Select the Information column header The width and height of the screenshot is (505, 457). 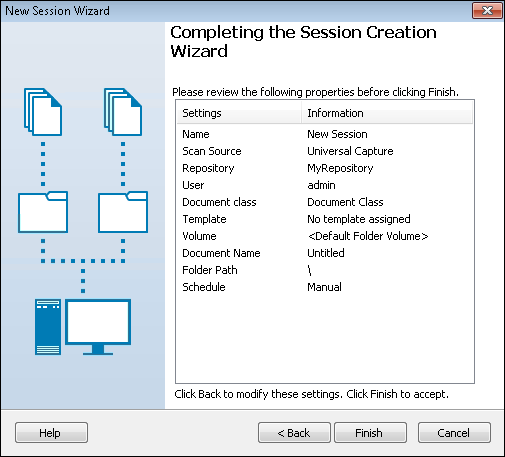tap(387, 113)
